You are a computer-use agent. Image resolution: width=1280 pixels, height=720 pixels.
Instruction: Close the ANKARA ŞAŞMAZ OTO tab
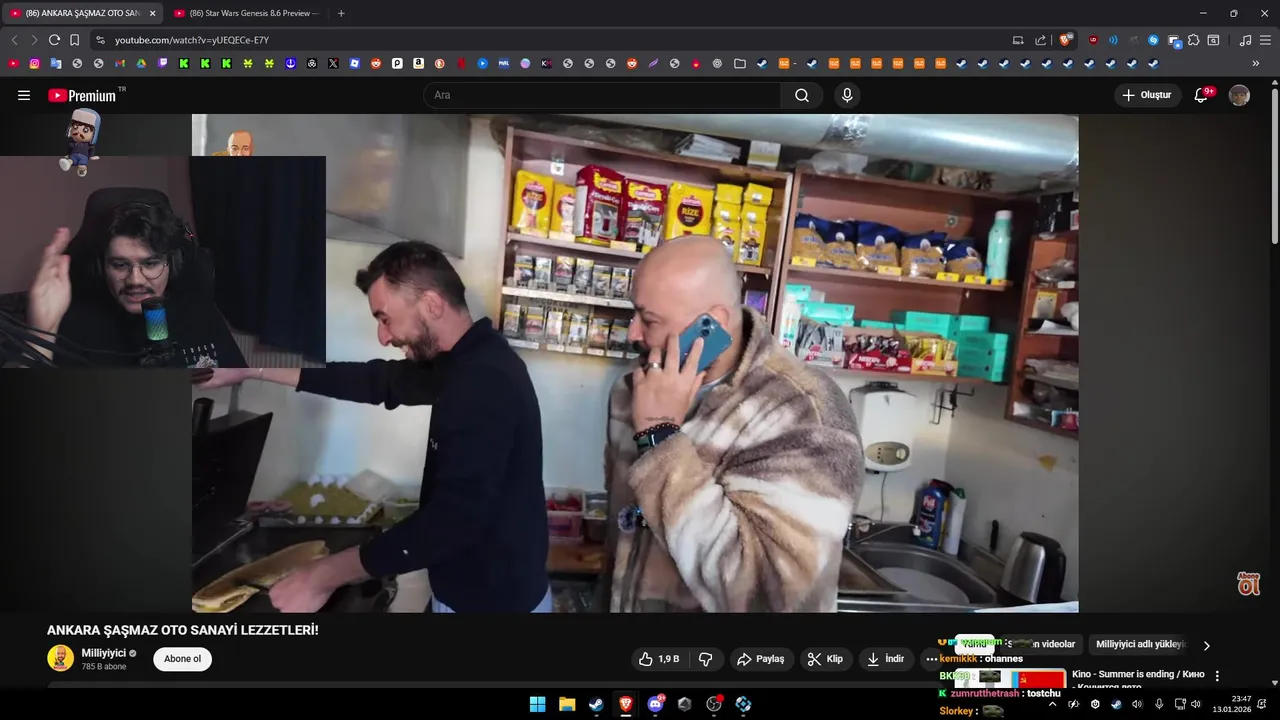click(x=152, y=13)
